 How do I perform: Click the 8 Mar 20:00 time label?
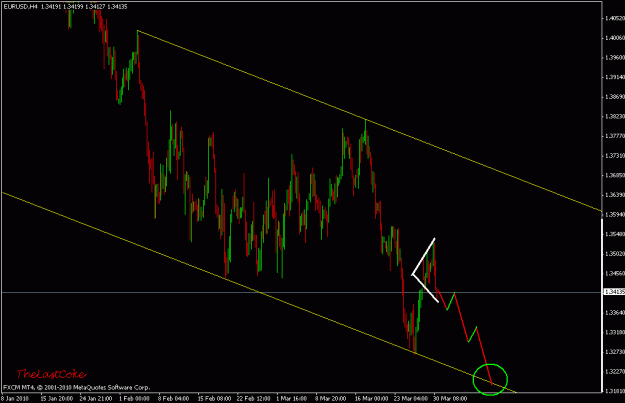click(x=330, y=399)
